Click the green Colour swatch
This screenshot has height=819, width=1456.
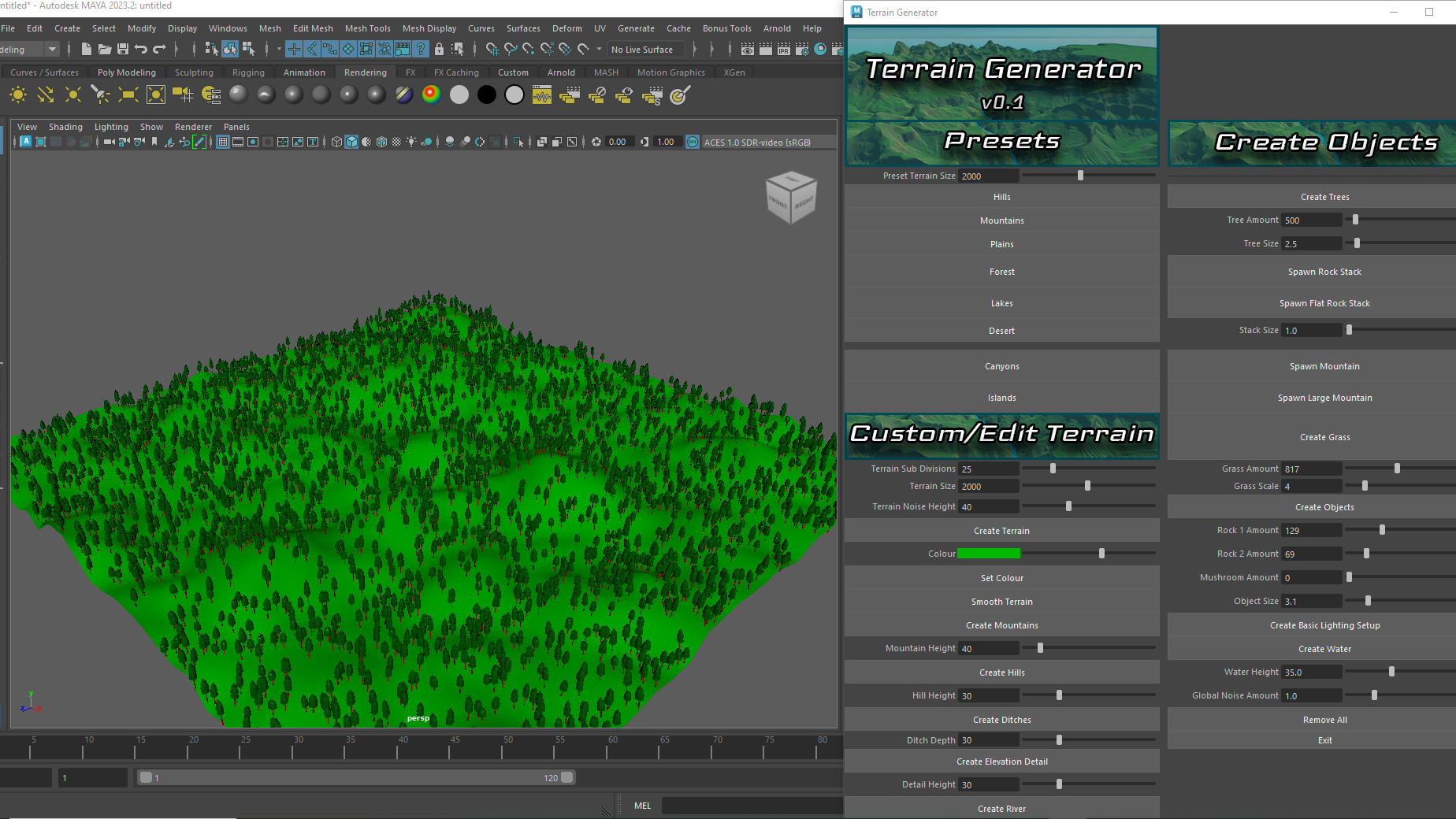[x=988, y=554]
